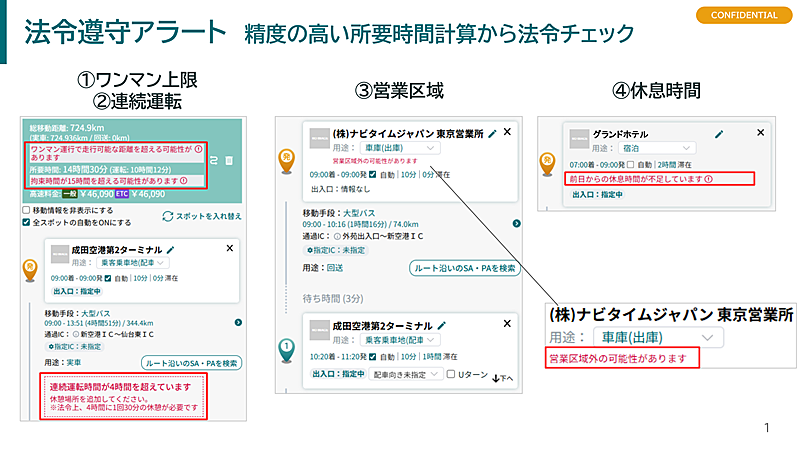Enable 移動情報を非表示にする checkbox
The height and width of the screenshot is (450, 800).
pyautogui.click(x=27, y=211)
